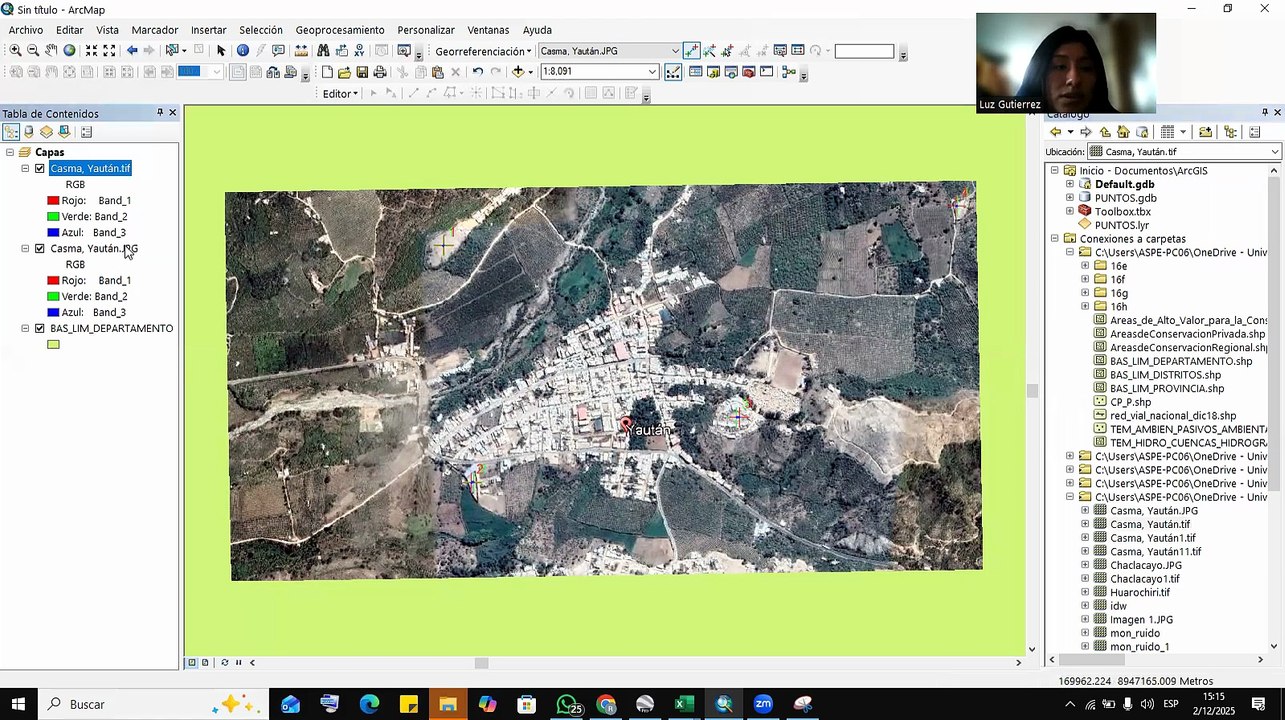The image size is (1285, 720).
Task: Undo the last action
Action: click(478, 72)
